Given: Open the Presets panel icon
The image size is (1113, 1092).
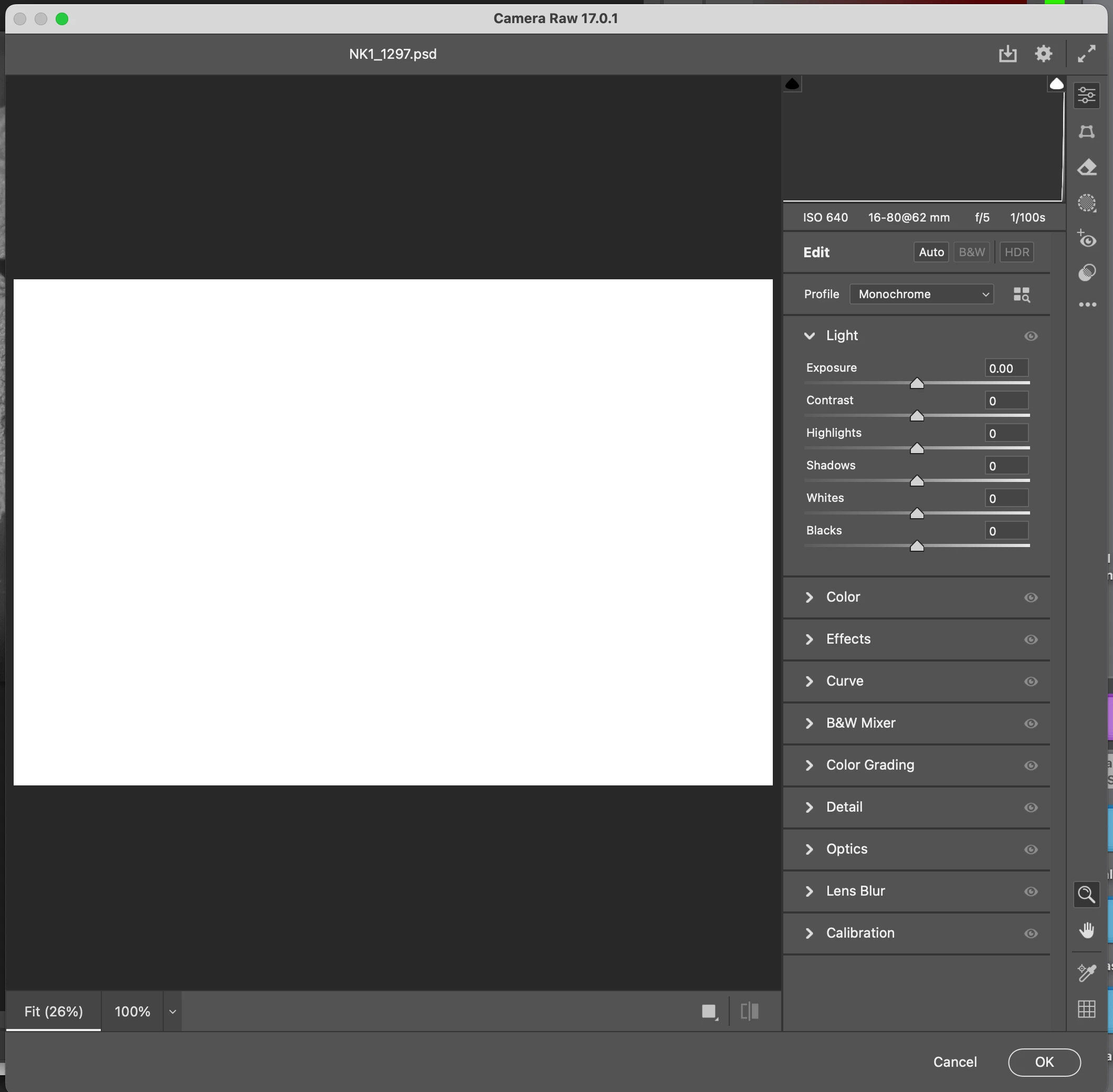Looking at the screenshot, I should pos(1086,272).
